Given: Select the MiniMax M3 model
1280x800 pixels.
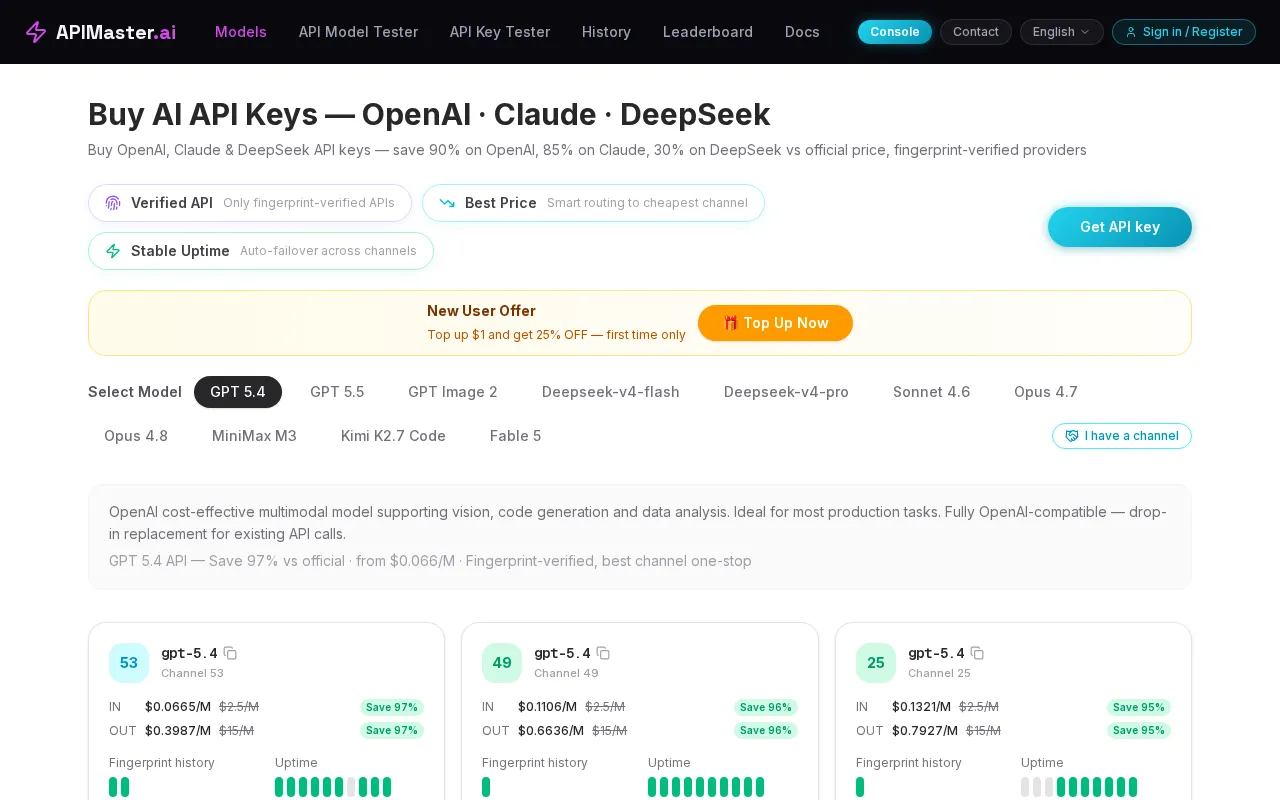Looking at the screenshot, I should coord(254,436).
